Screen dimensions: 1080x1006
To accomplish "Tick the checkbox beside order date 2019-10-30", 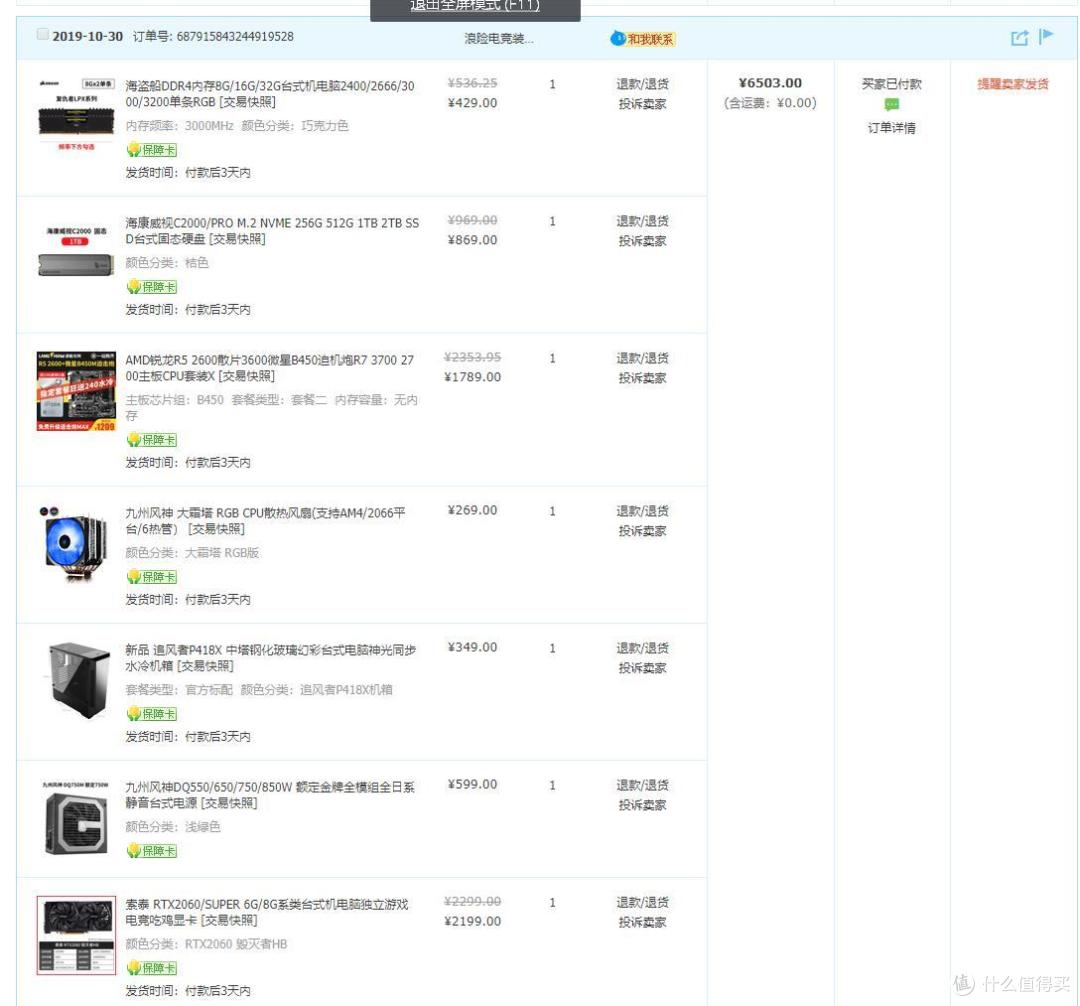I will (x=43, y=34).
